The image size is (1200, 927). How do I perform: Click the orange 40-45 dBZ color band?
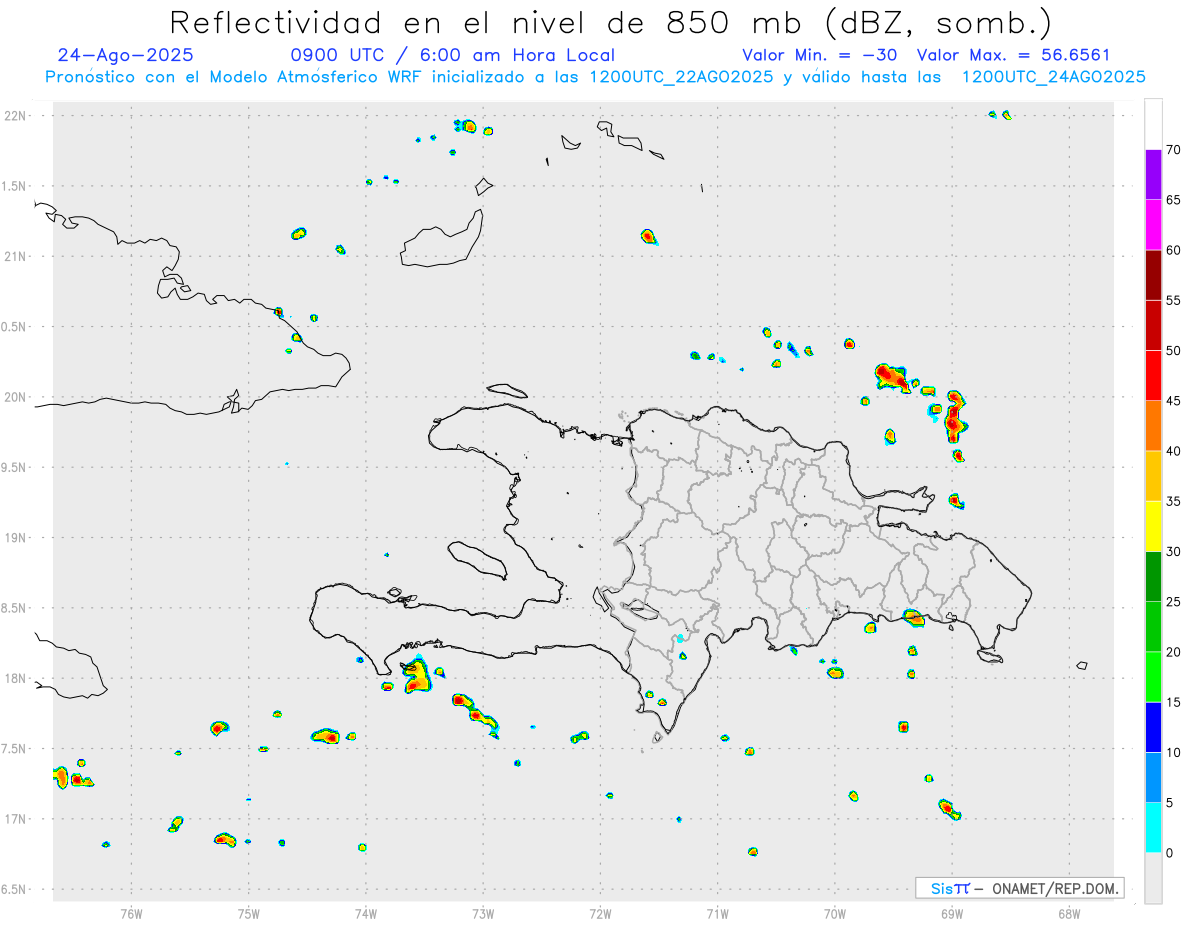tap(1153, 426)
